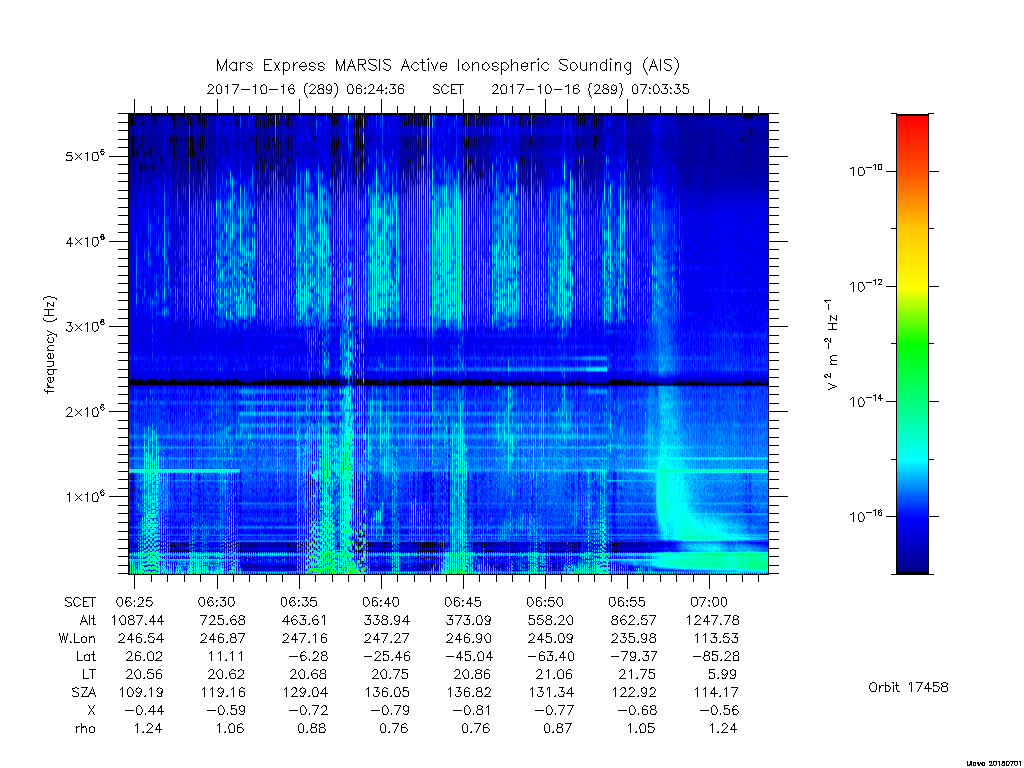Click the "rho" row label
The image size is (1024, 768).
click(x=85, y=729)
